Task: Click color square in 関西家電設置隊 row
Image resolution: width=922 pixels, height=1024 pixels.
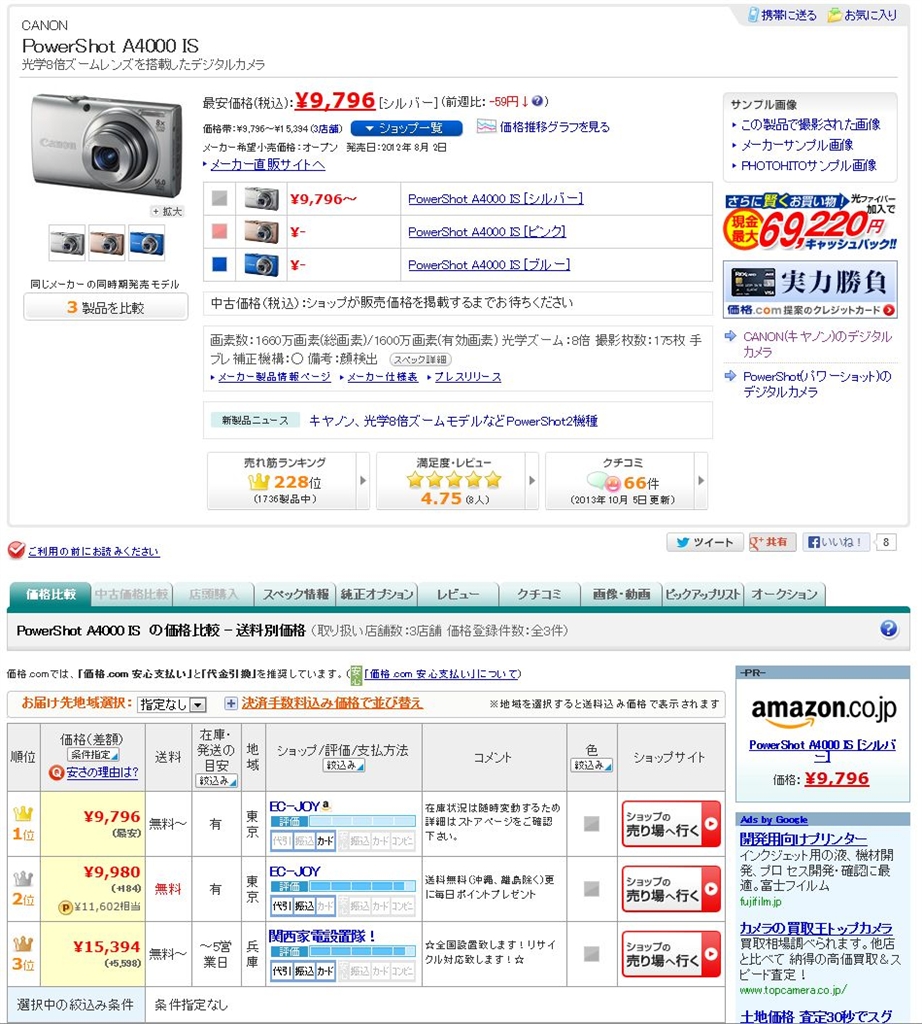Action: point(592,954)
